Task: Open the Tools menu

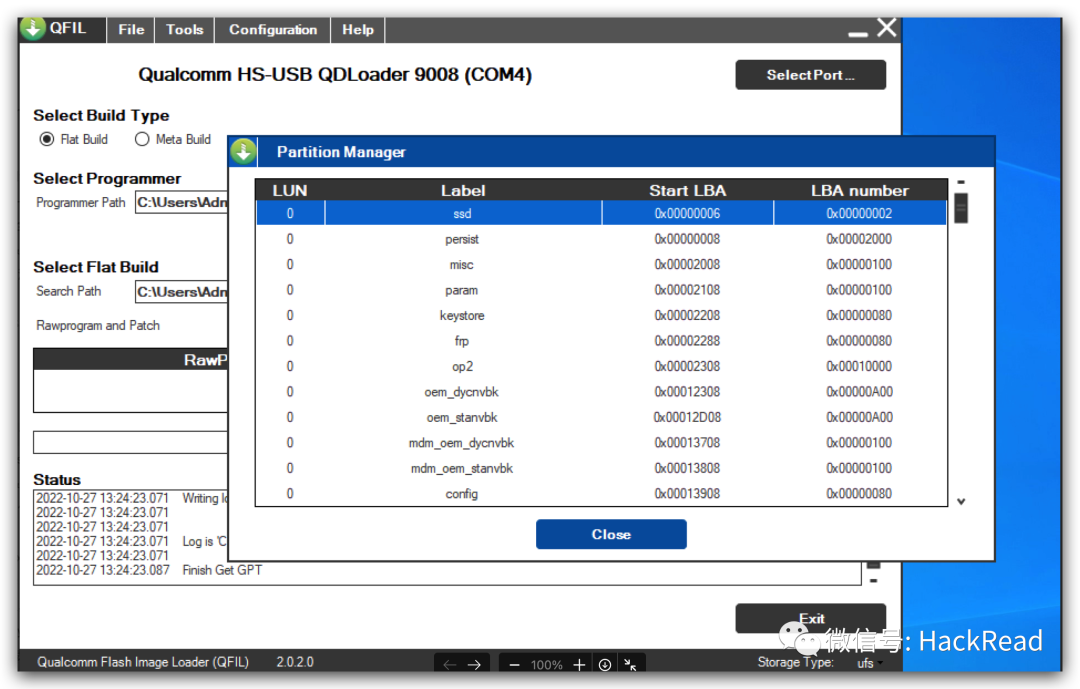Action: coord(185,30)
